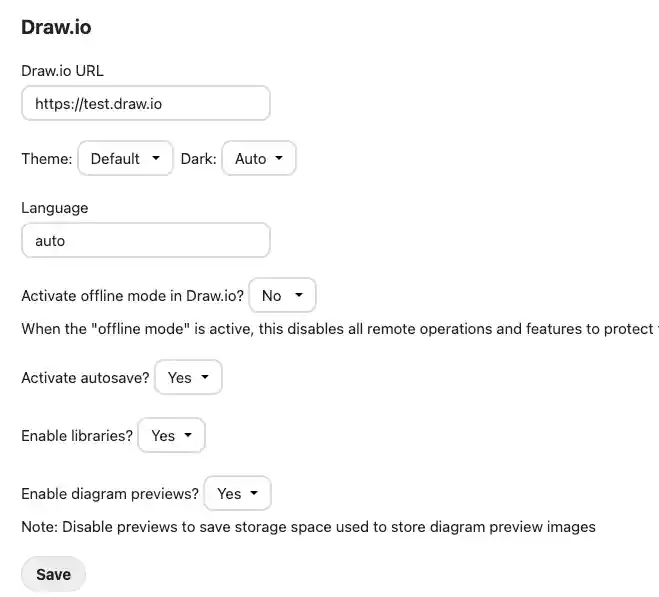Click the Enable diagram previews label
659x597 pixels.
110,494
